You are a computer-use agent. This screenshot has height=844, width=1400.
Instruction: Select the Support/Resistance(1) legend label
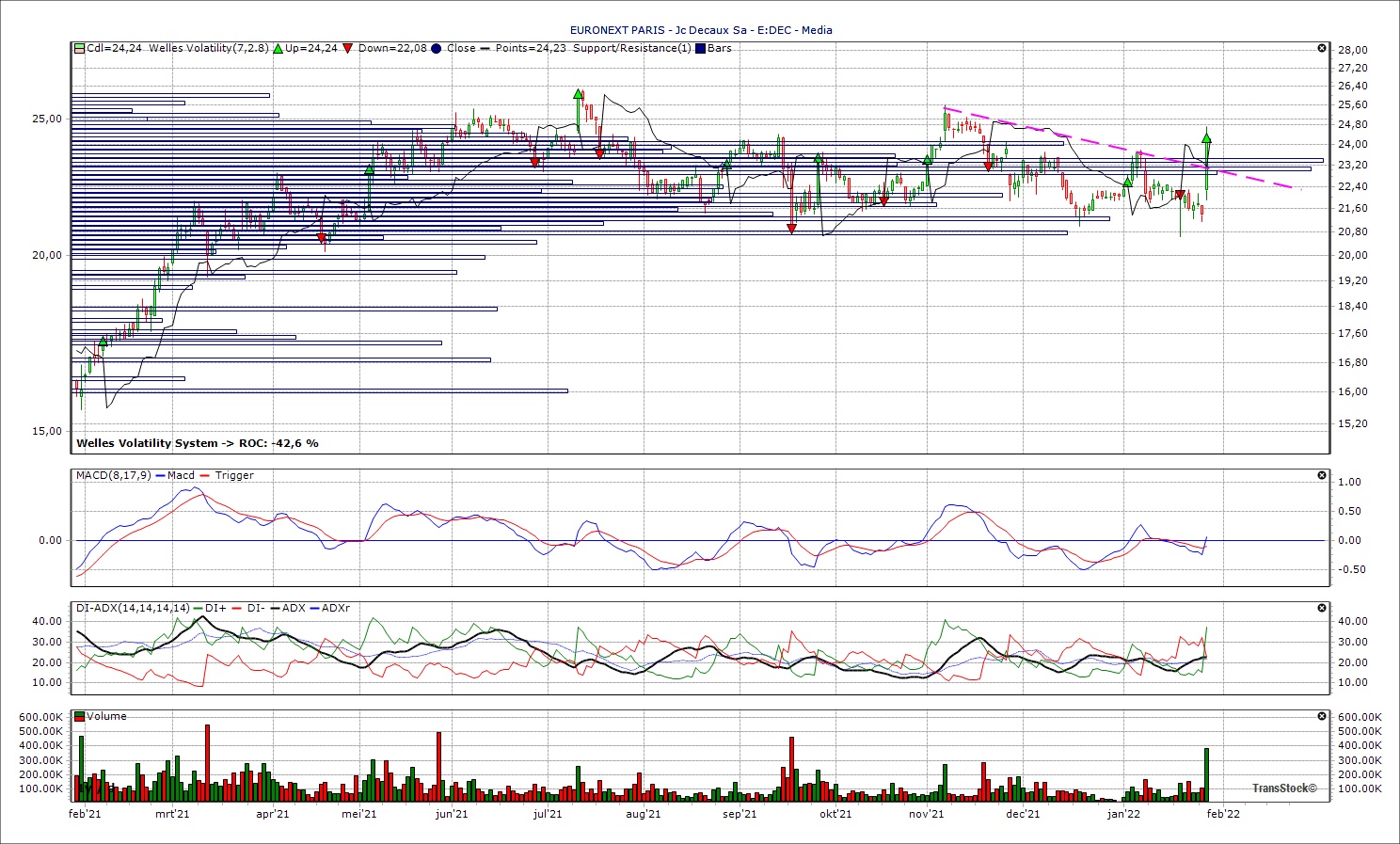point(632,48)
